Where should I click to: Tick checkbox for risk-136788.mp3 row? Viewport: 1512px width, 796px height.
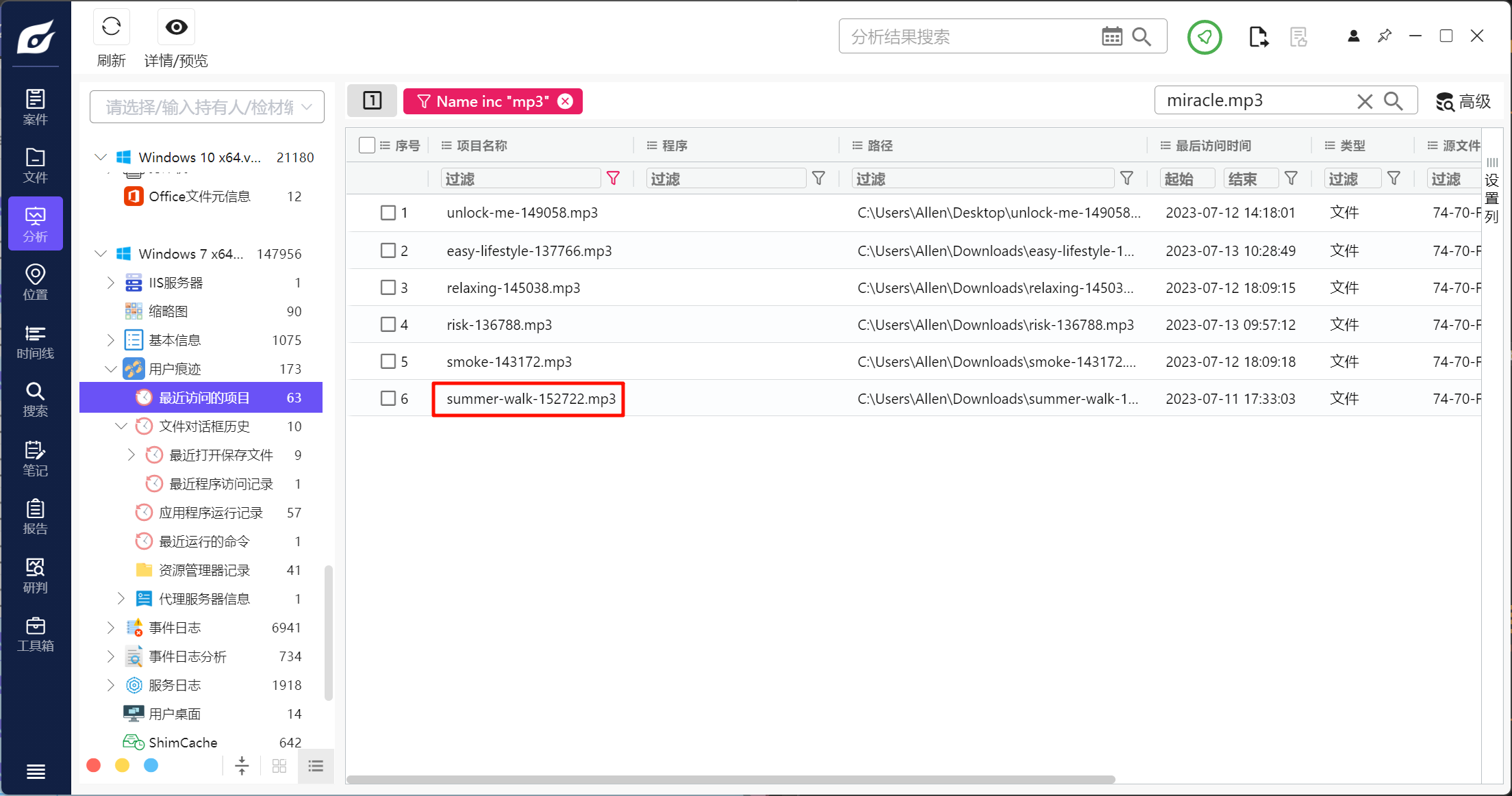coord(388,324)
